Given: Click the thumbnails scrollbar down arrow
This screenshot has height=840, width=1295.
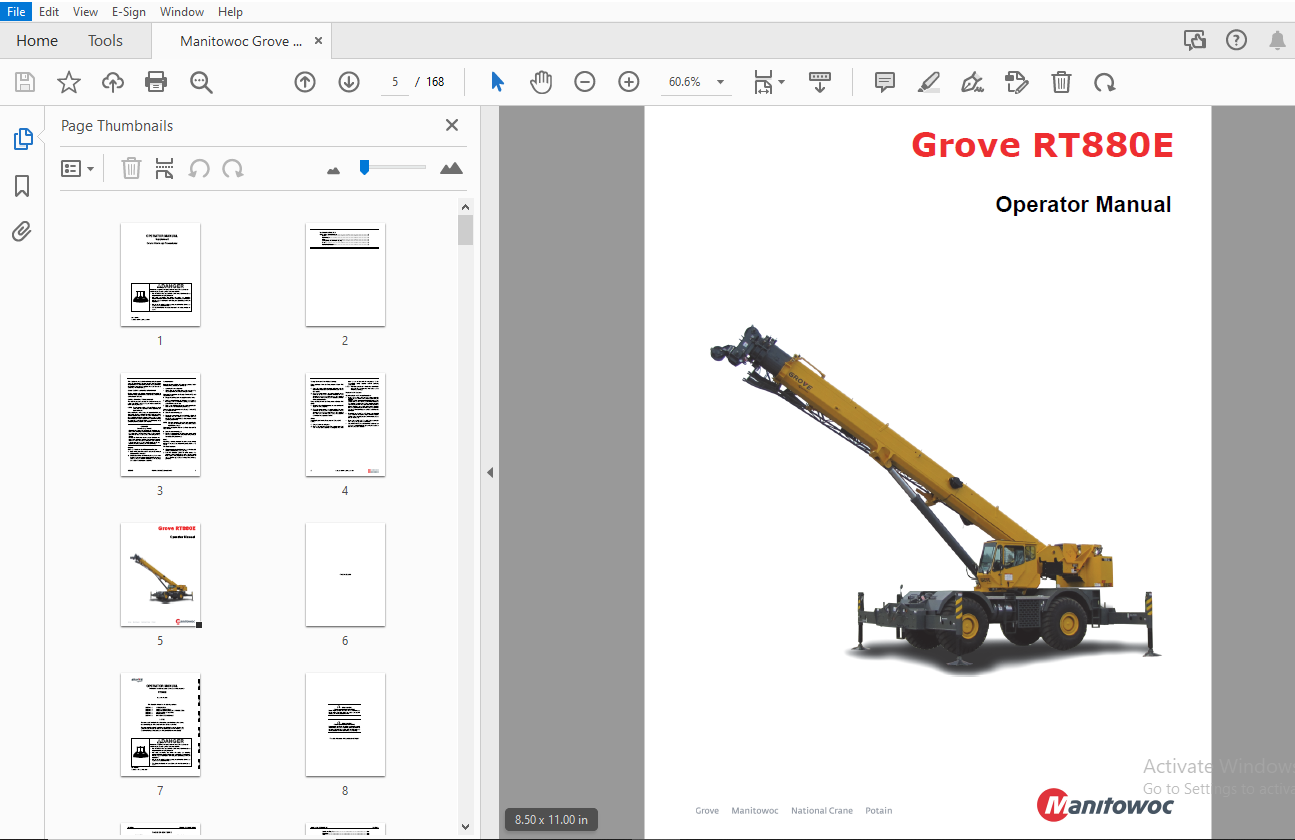Looking at the screenshot, I should (x=465, y=826).
